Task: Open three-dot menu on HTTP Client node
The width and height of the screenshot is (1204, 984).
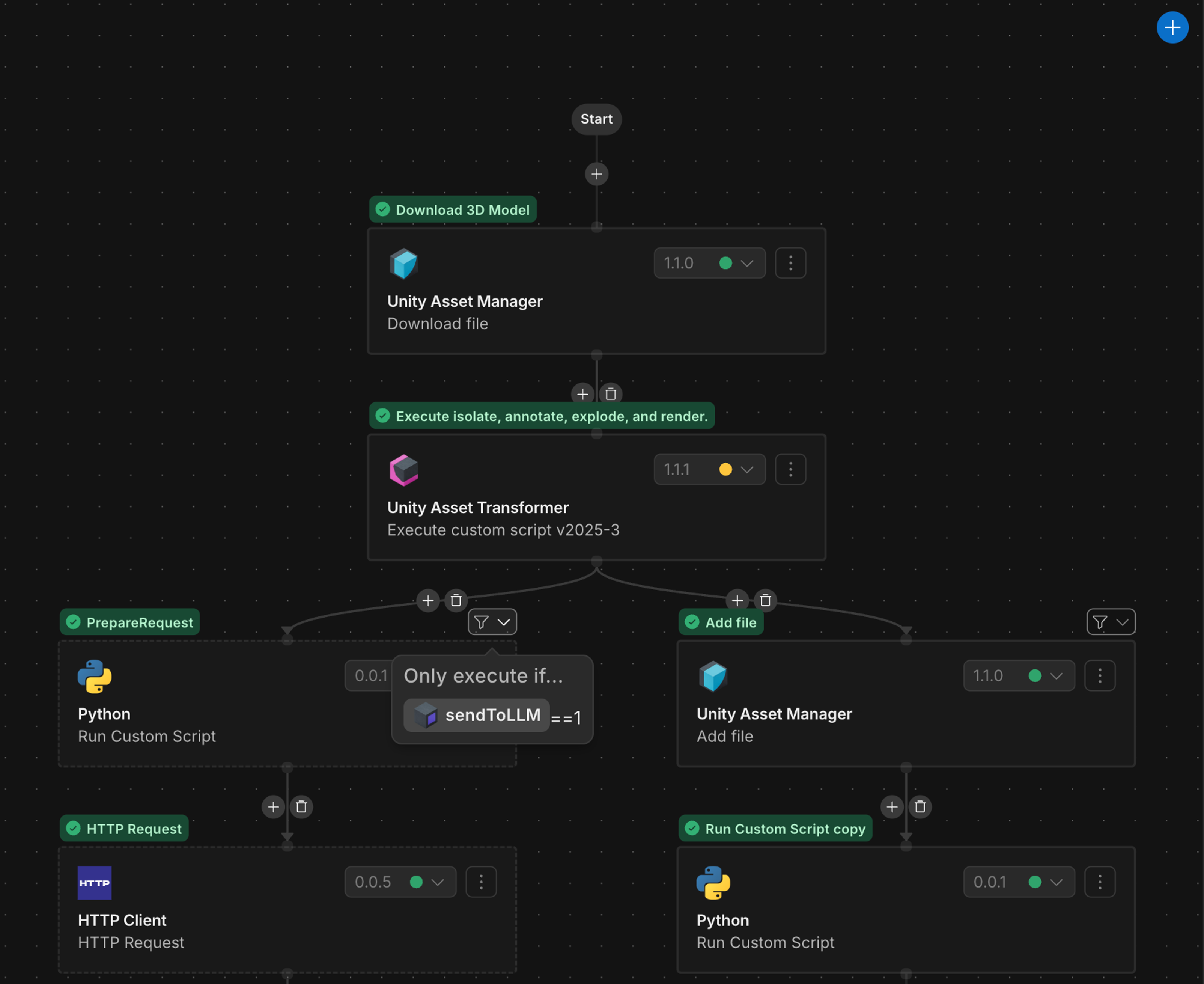Action: point(481,882)
